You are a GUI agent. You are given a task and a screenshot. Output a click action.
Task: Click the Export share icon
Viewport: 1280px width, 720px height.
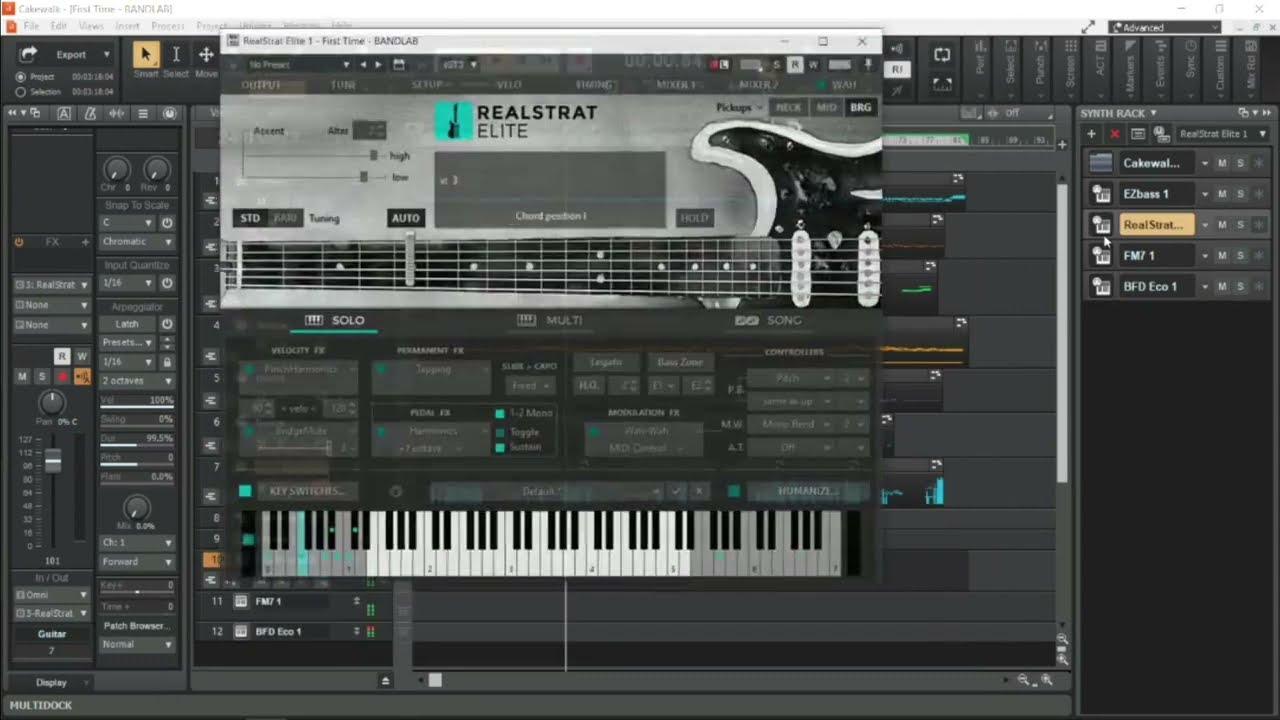coord(29,54)
